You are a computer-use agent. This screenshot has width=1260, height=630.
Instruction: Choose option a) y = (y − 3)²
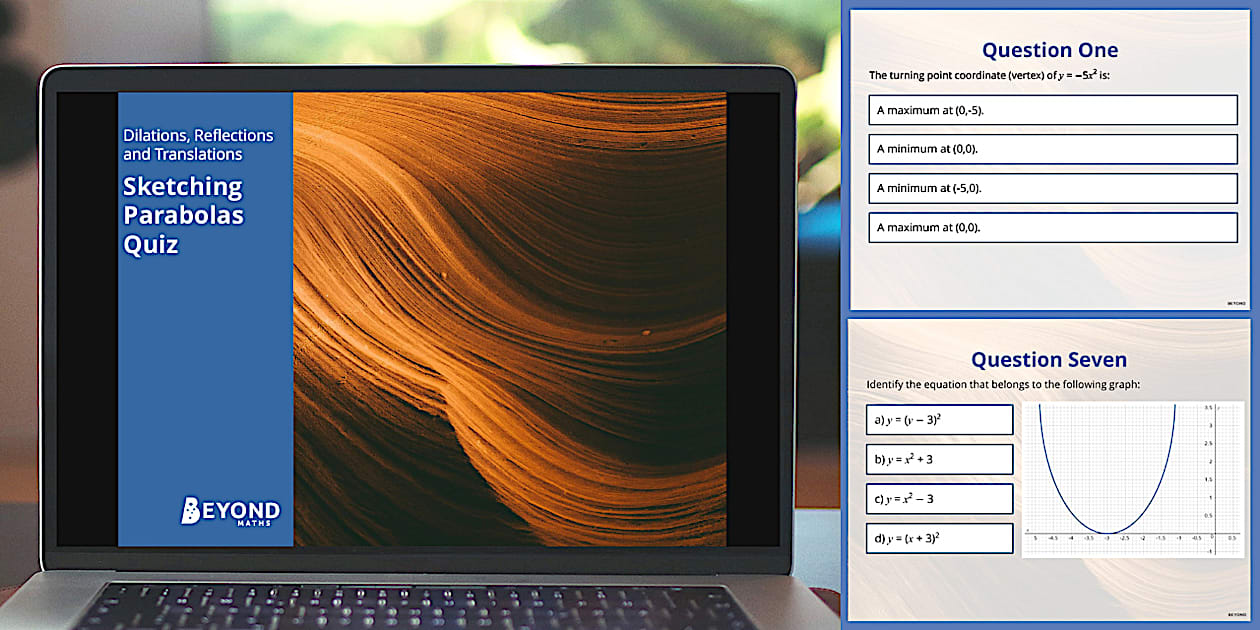(x=940, y=420)
